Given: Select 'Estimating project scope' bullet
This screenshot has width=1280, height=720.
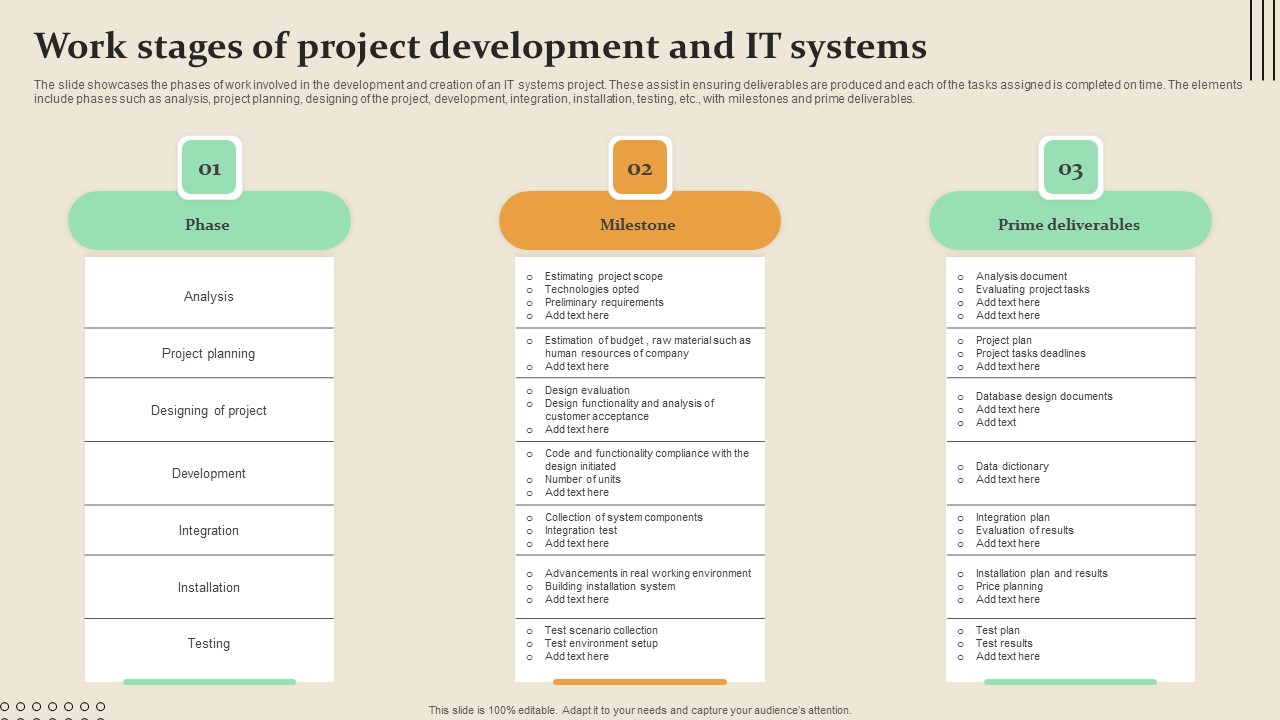Looking at the screenshot, I should (x=604, y=276).
